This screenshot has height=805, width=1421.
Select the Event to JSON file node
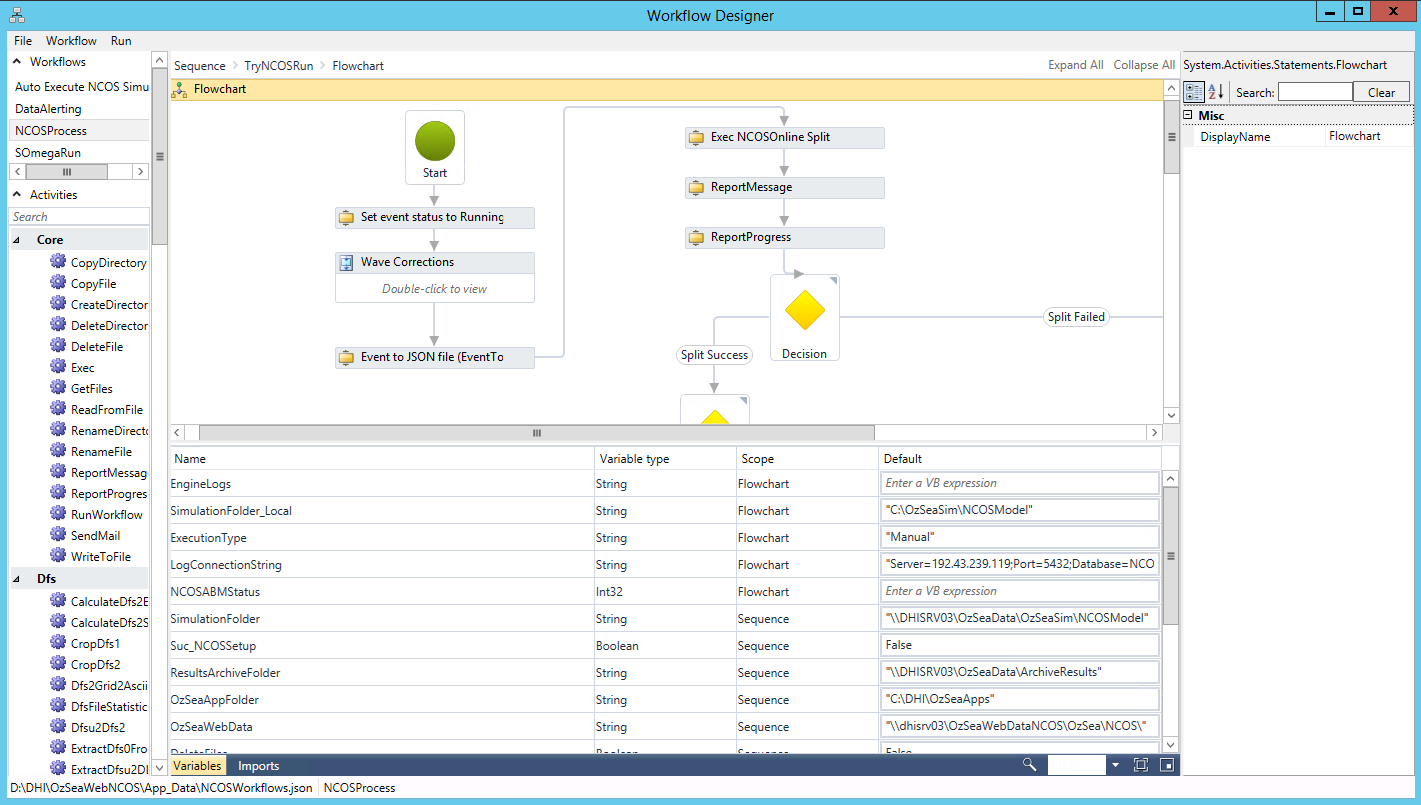(x=435, y=357)
